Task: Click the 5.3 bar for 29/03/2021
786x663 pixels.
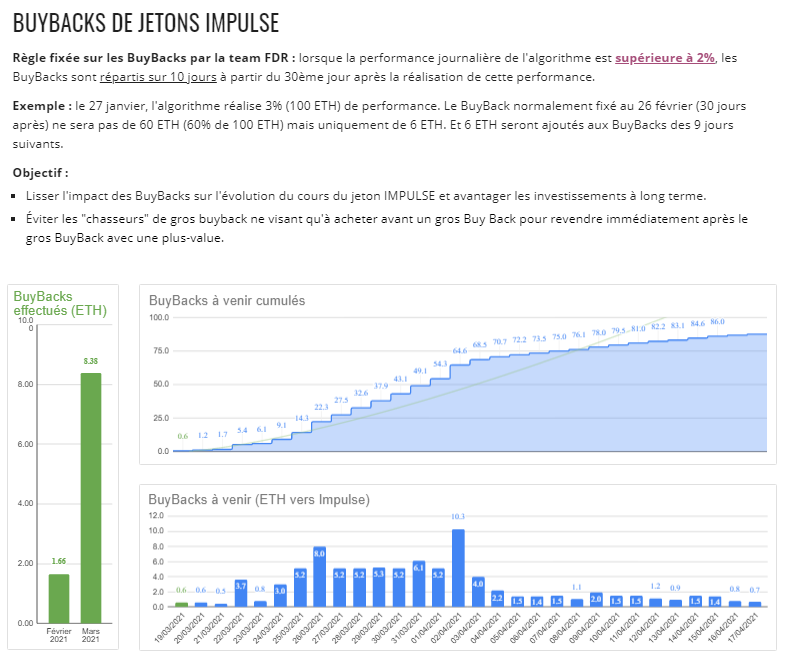Action: tap(379, 587)
